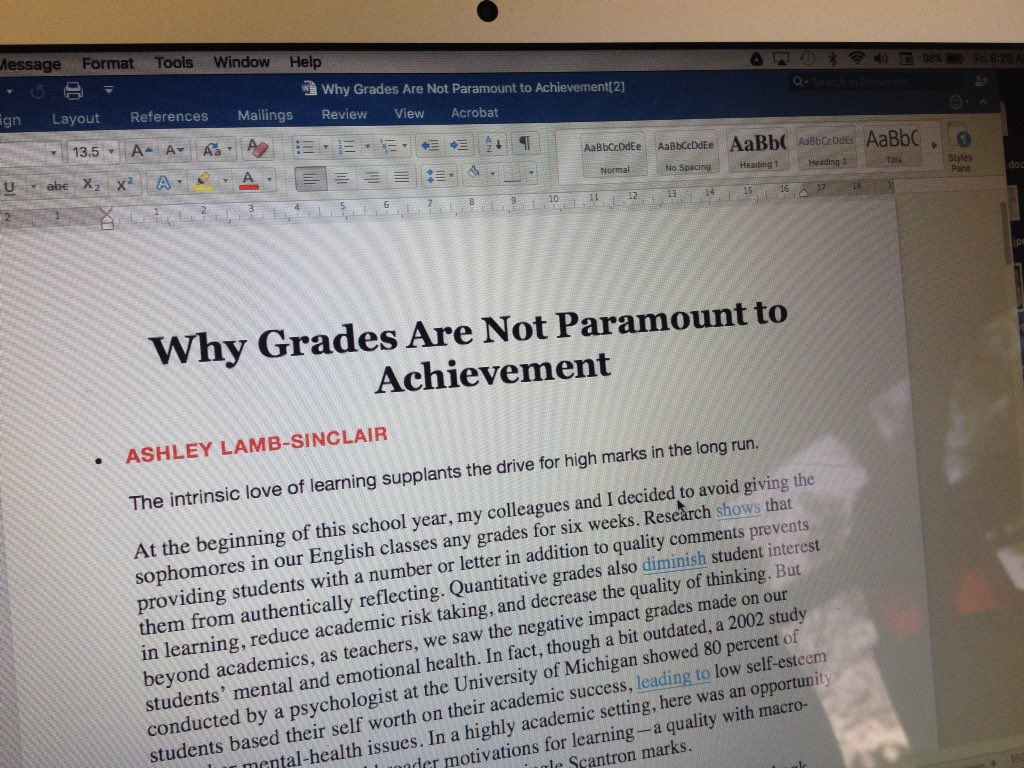
Task: Click the Print icon in quick access toolbar
Action: pyautogui.click(x=73, y=90)
